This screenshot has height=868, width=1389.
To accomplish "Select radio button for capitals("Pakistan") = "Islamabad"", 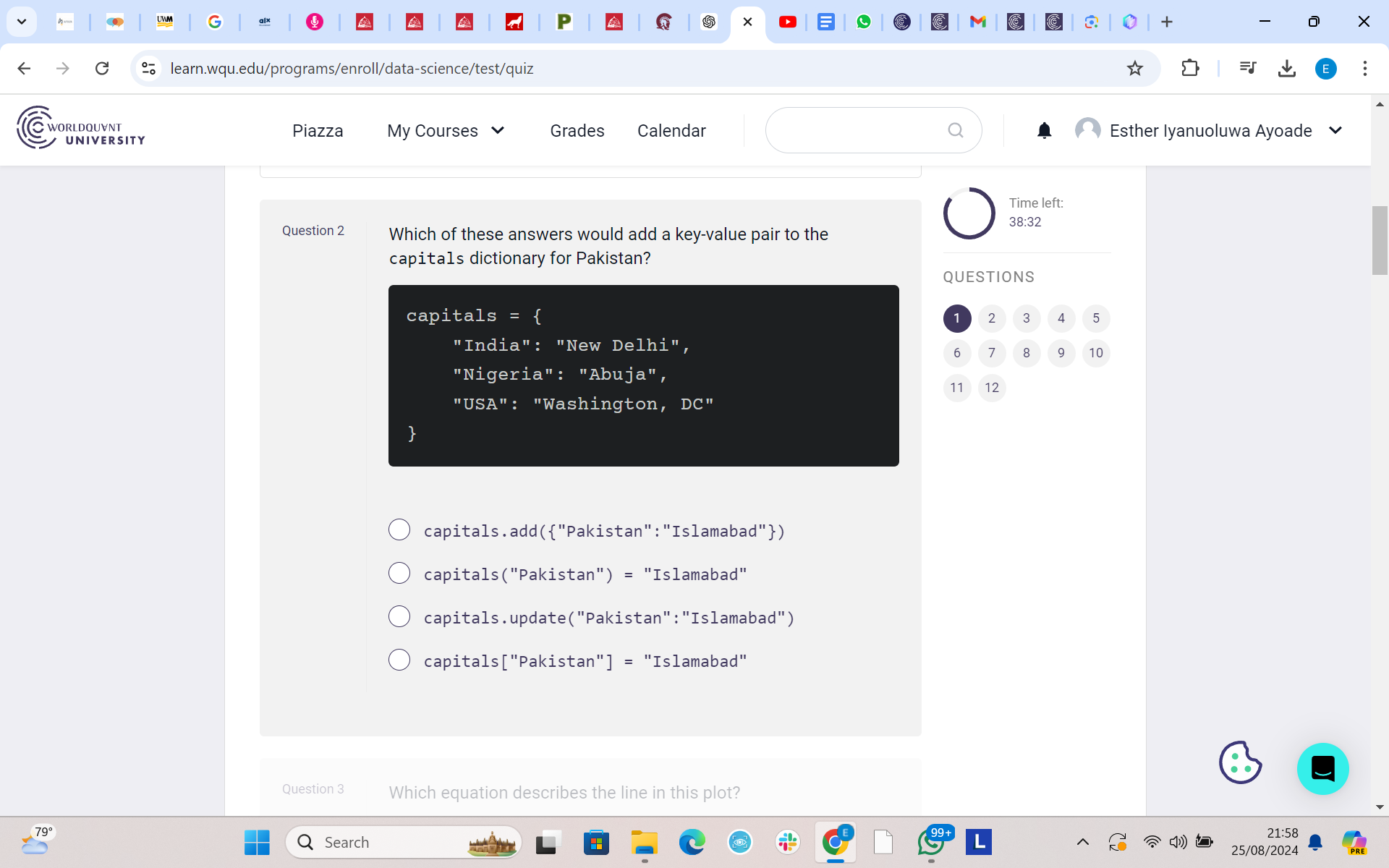I will pyautogui.click(x=399, y=574).
